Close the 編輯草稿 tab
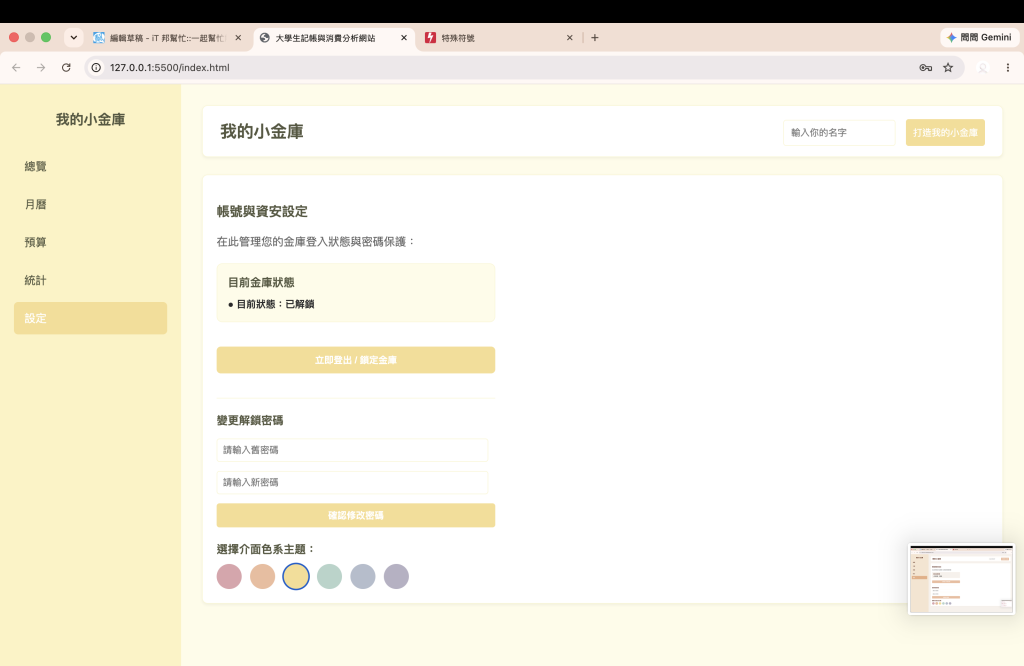The width and height of the screenshot is (1024, 666). click(x=238, y=38)
